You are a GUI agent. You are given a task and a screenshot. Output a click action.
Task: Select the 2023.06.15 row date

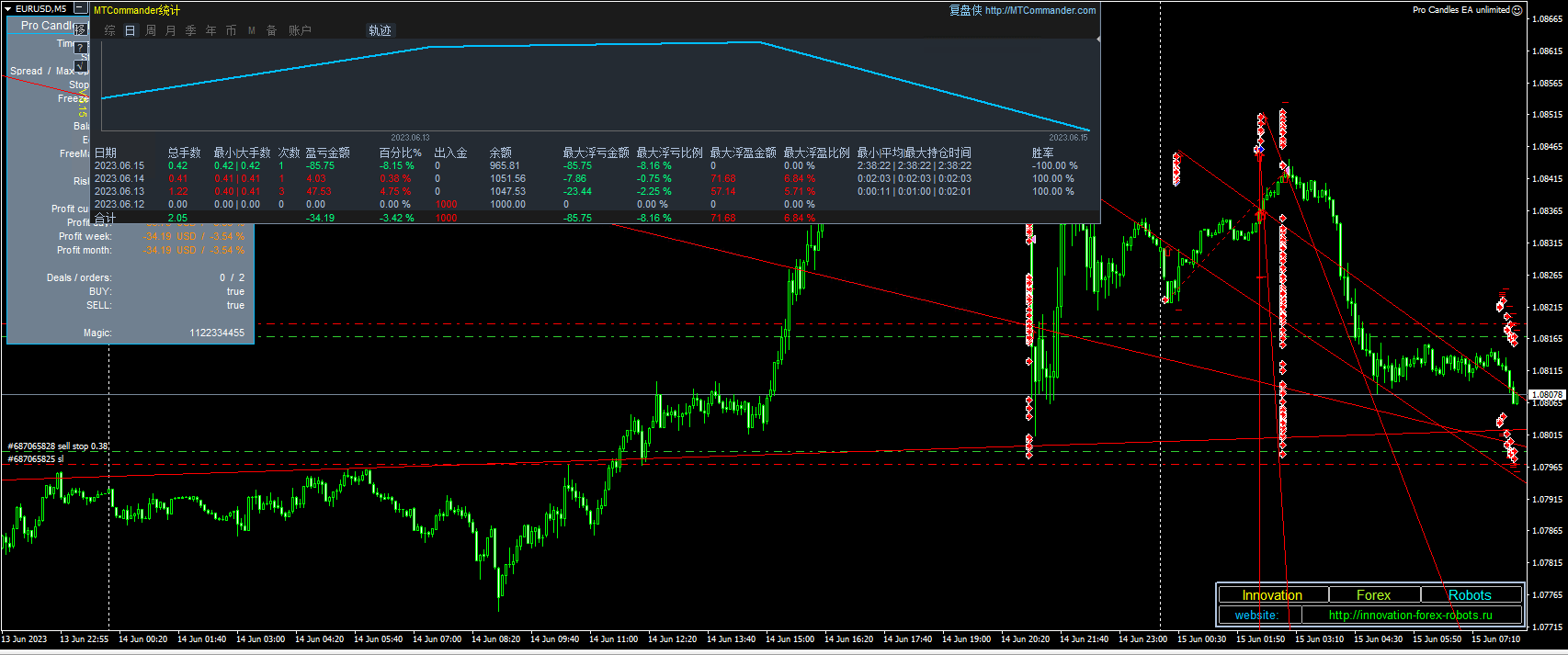(119, 166)
